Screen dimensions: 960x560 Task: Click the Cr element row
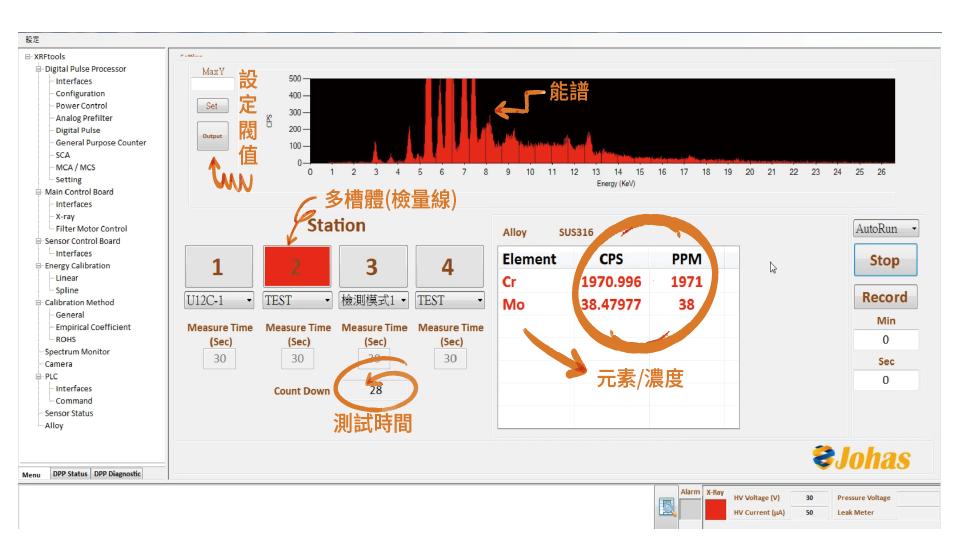click(618, 282)
